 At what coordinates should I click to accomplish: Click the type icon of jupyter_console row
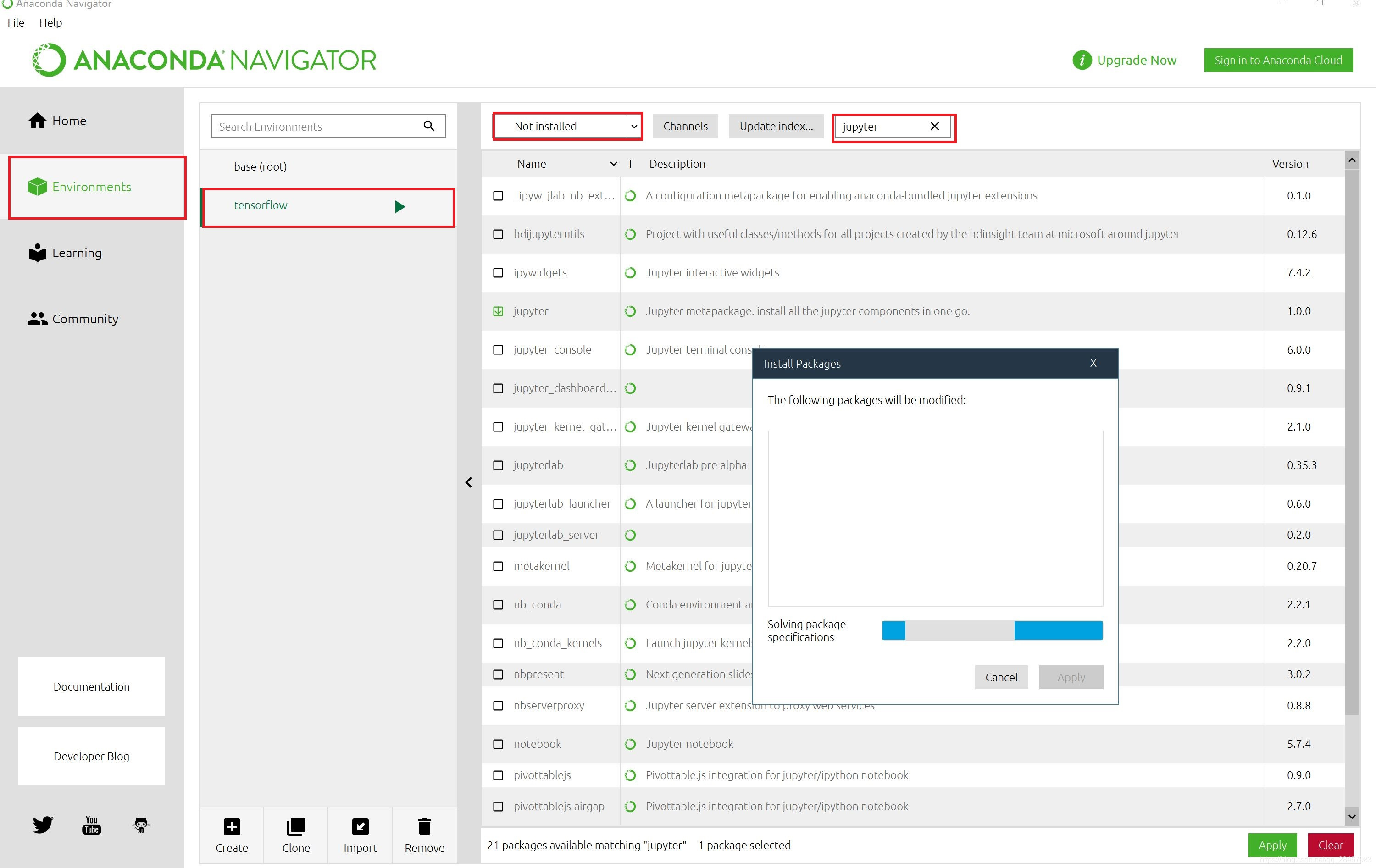pos(630,350)
